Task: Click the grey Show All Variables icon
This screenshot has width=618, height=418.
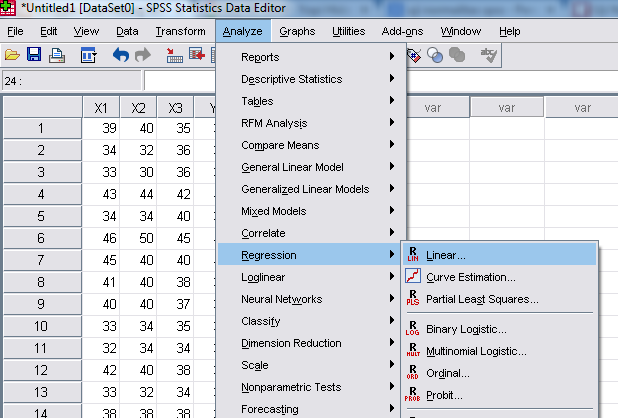Action: click(x=457, y=55)
